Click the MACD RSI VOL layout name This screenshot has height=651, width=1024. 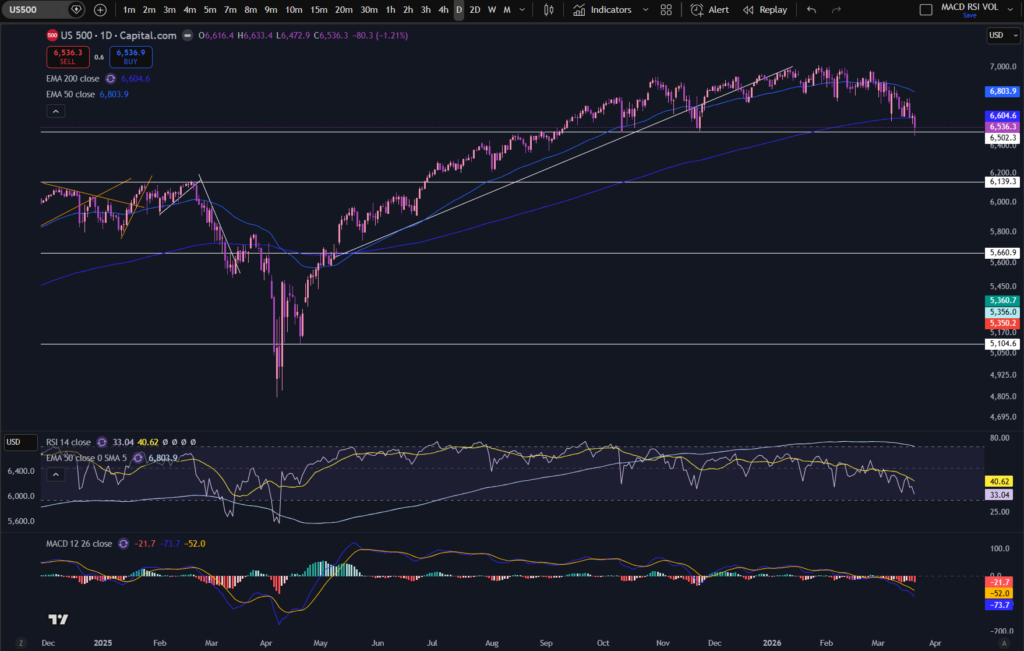969,7
